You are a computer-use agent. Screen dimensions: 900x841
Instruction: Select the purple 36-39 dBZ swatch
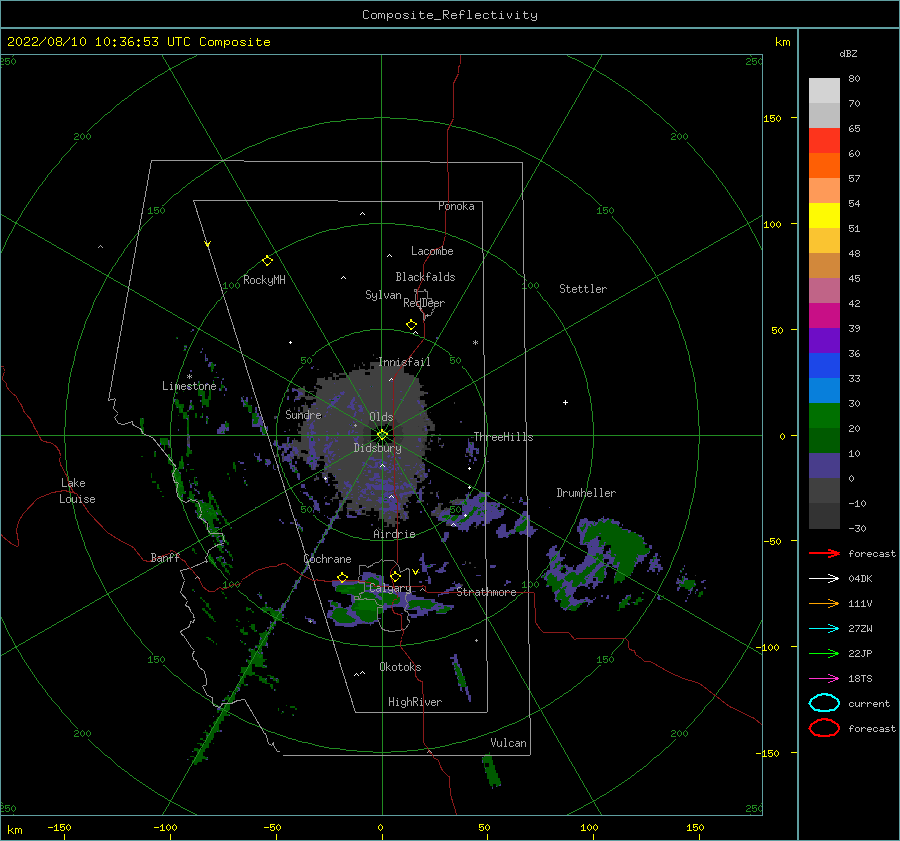(x=824, y=340)
